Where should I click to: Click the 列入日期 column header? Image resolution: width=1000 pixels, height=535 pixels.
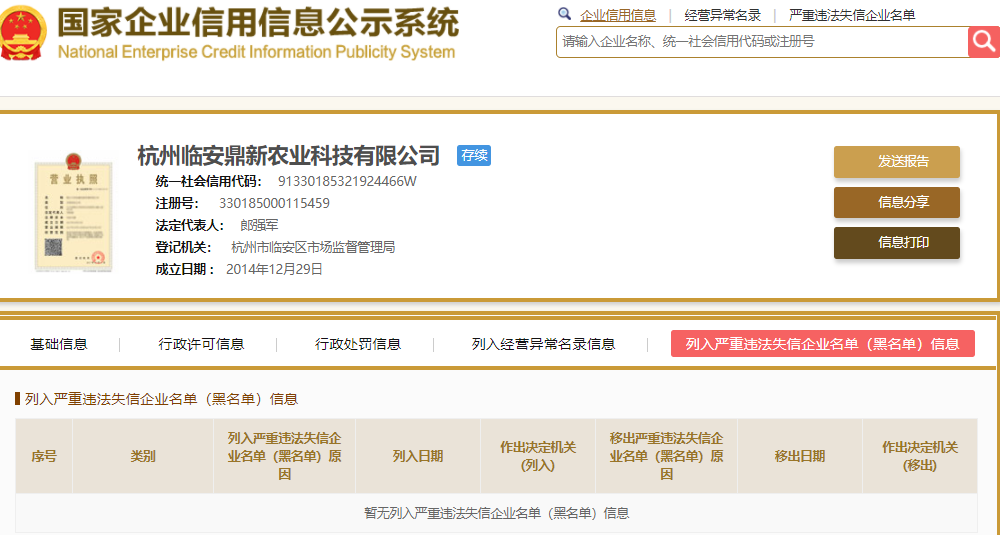pos(418,457)
